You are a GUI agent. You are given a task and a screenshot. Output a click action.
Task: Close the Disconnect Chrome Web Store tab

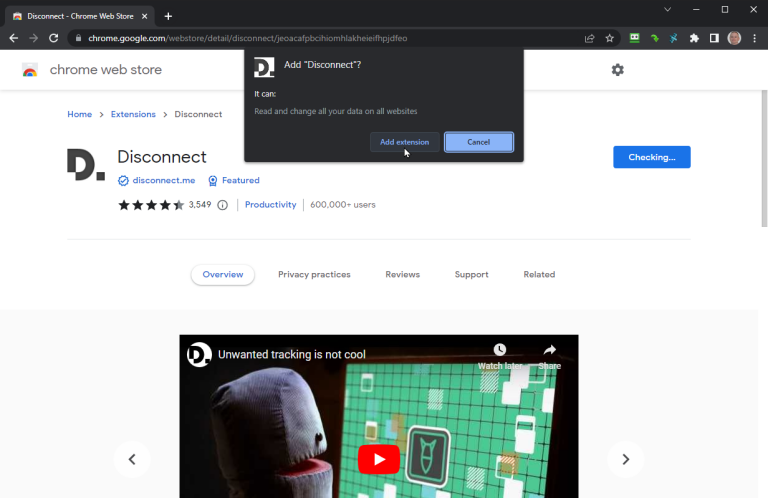click(144, 16)
